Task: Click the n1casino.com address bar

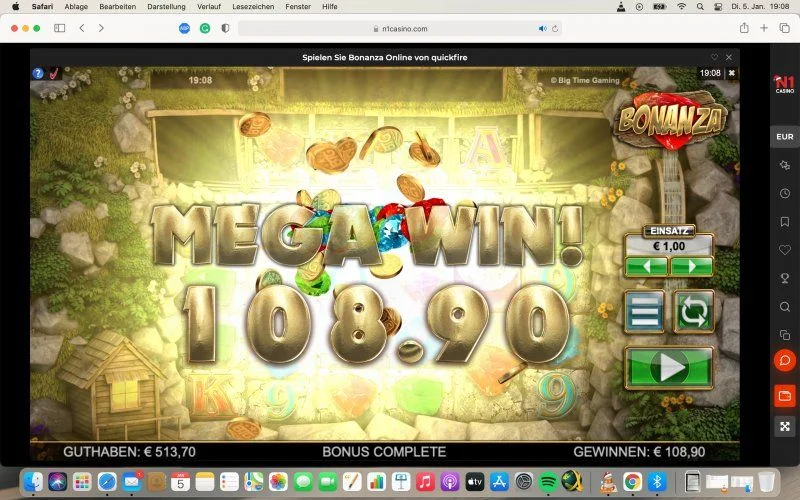Action: pyautogui.click(x=400, y=29)
